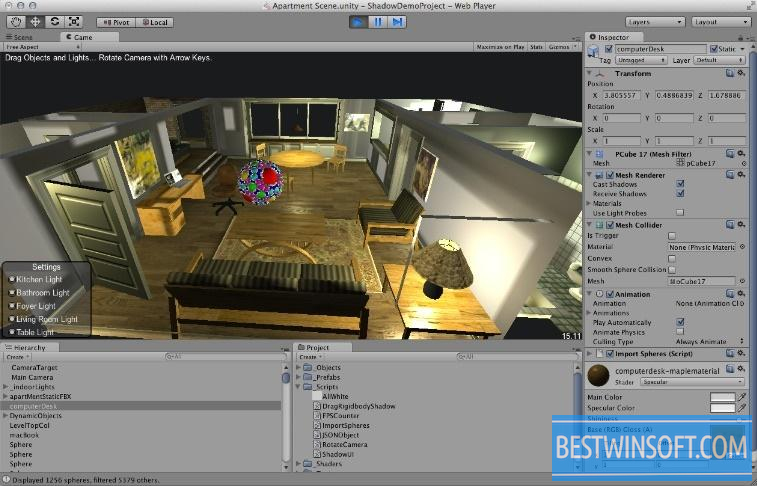757x486 pixels.
Task: Open the Layout dropdown
Action: click(720, 22)
